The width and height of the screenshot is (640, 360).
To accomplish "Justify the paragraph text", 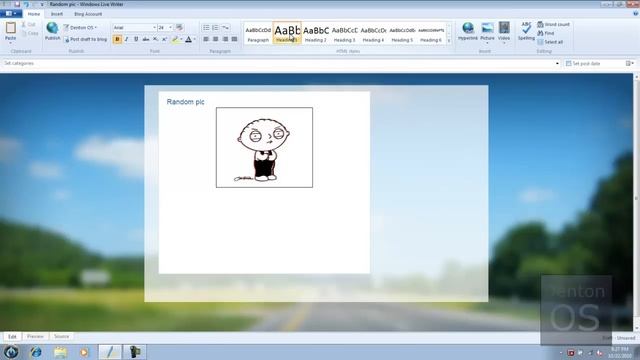I will coord(234,39).
